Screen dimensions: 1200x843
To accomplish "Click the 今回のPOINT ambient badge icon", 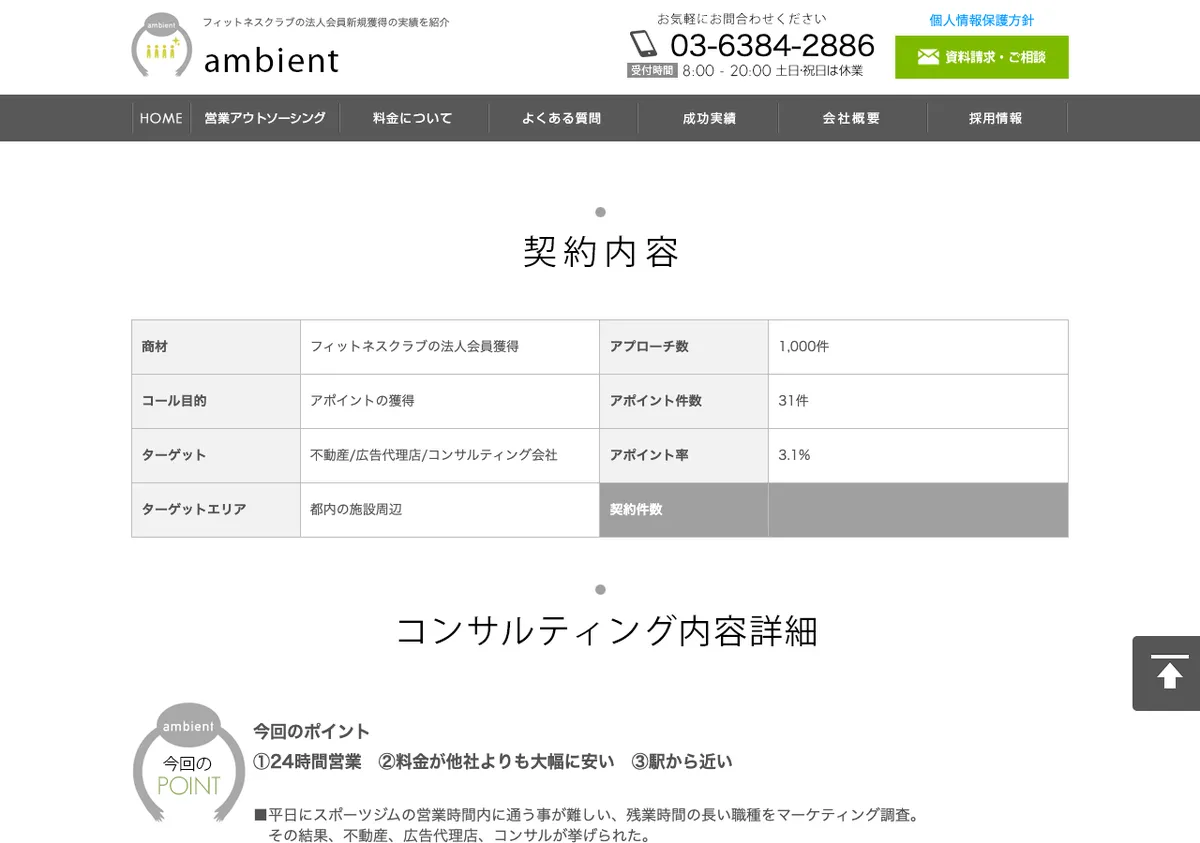I will [189, 763].
